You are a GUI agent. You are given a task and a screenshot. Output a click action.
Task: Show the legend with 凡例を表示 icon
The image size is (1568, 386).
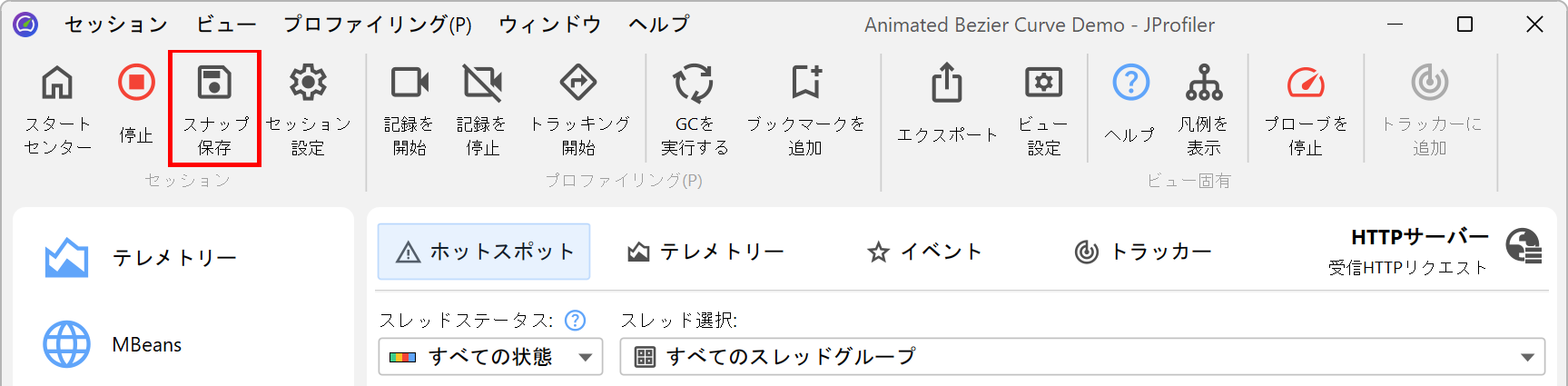tap(1204, 84)
